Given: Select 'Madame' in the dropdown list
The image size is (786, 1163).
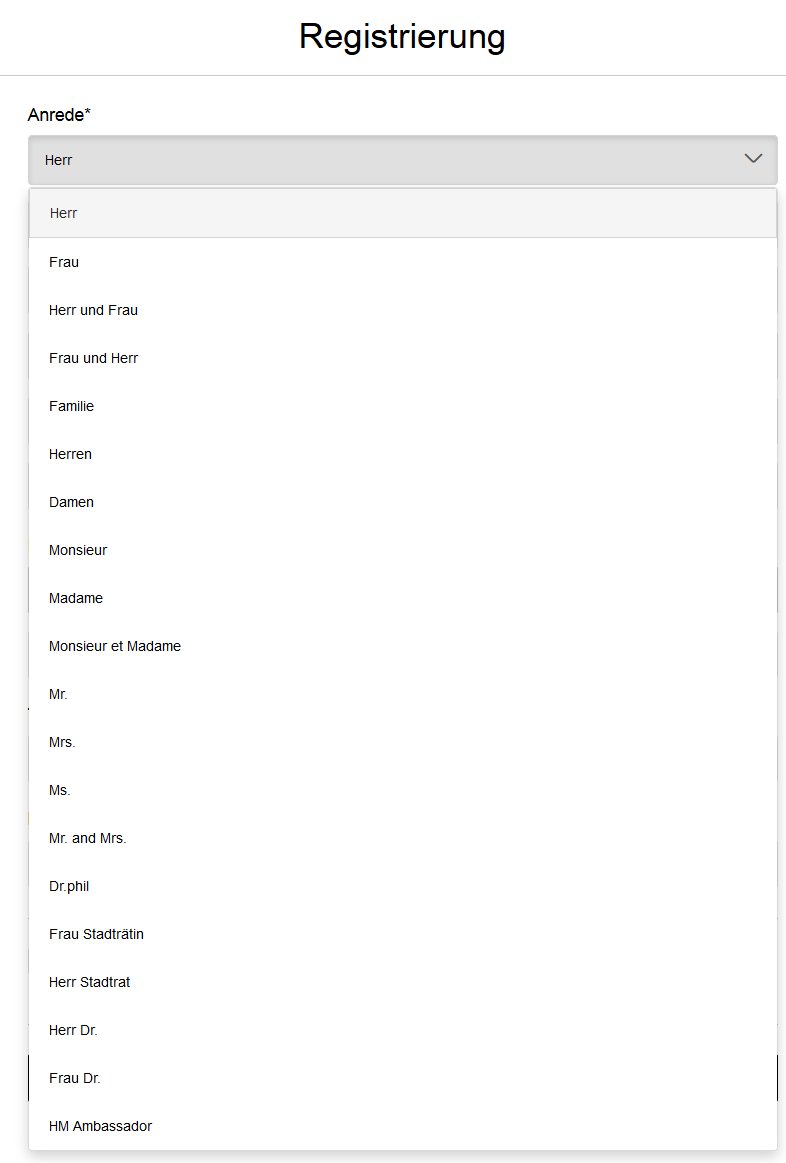Looking at the screenshot, I should click(x=403, y=598).
